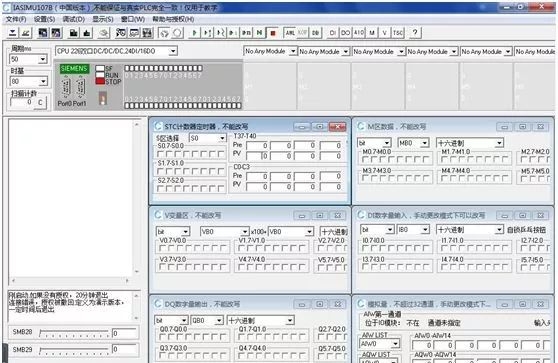
Task: Click the circle-shaped toolbar icon
Action: (x=177, y=33)
